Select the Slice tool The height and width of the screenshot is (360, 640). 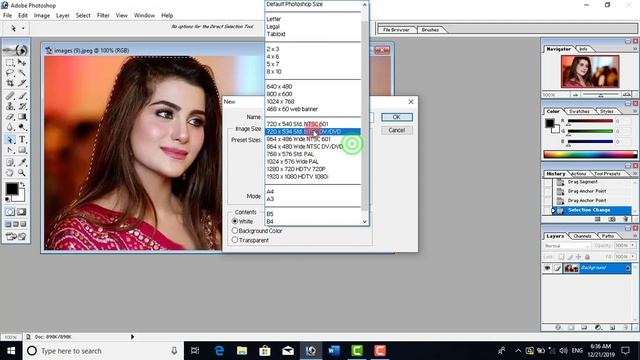coord(22,83)
